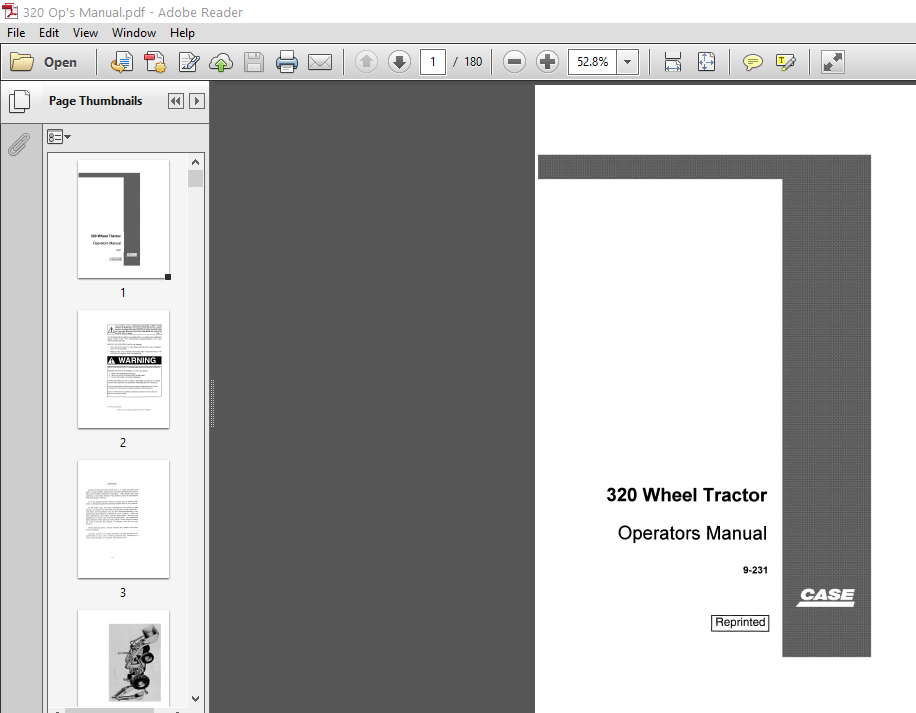Screen dimensions: 916x713
Task: Click the 52.8% zoom value field
Action: pos(592,62)
